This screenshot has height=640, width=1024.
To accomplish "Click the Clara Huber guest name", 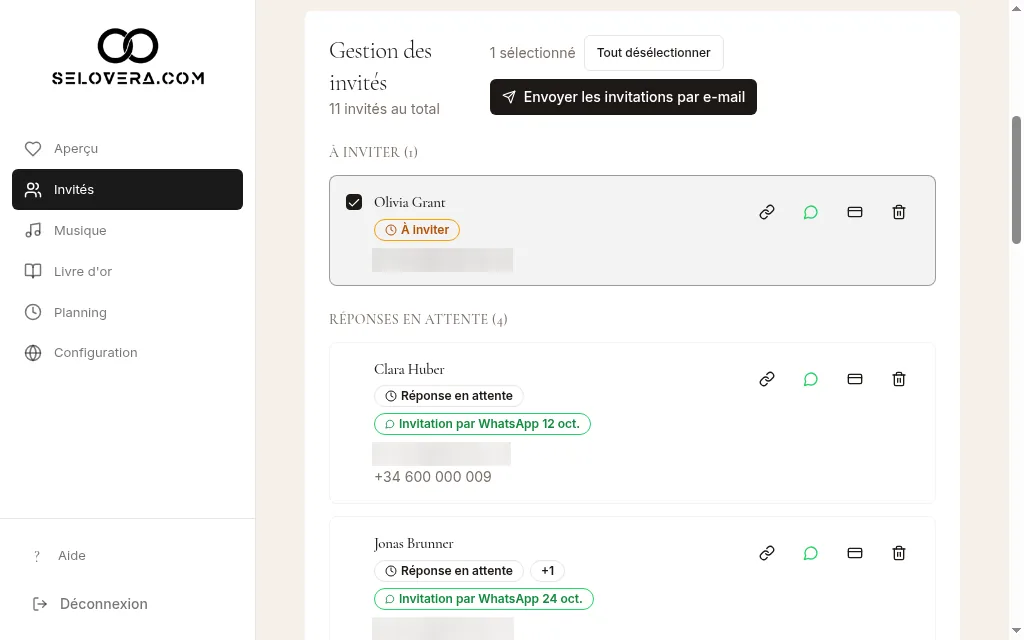I will click(409, 370).
